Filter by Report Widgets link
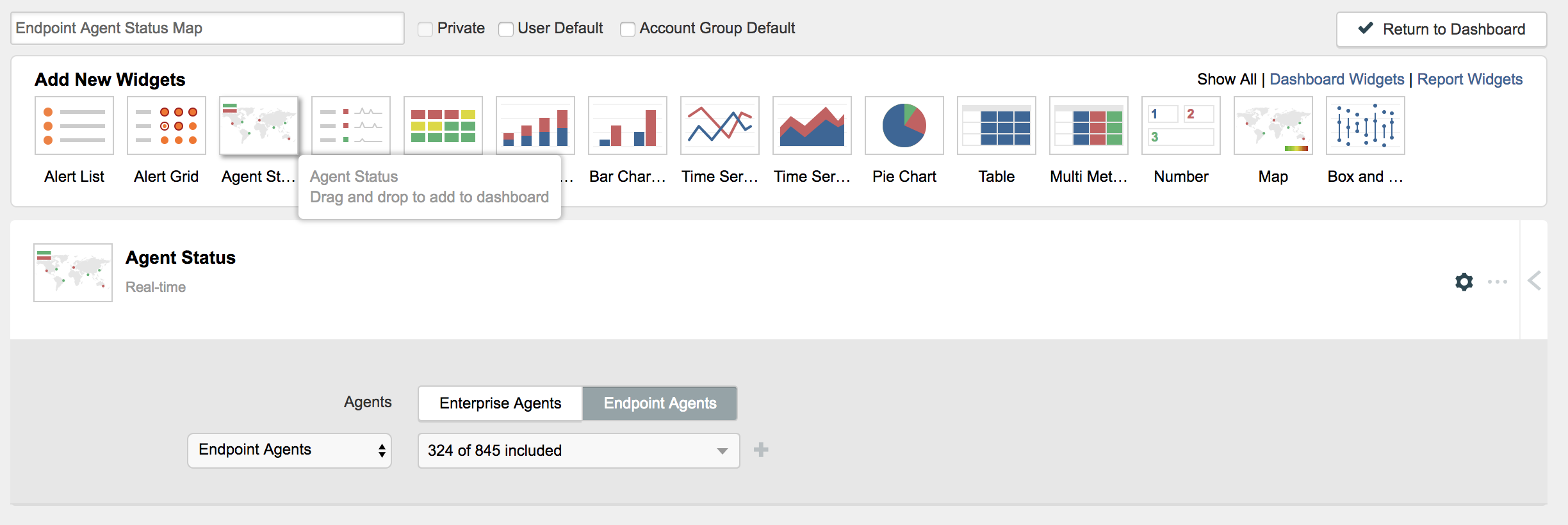The width and height of the screenshot is (1568, 525). tap(1470, 79)
